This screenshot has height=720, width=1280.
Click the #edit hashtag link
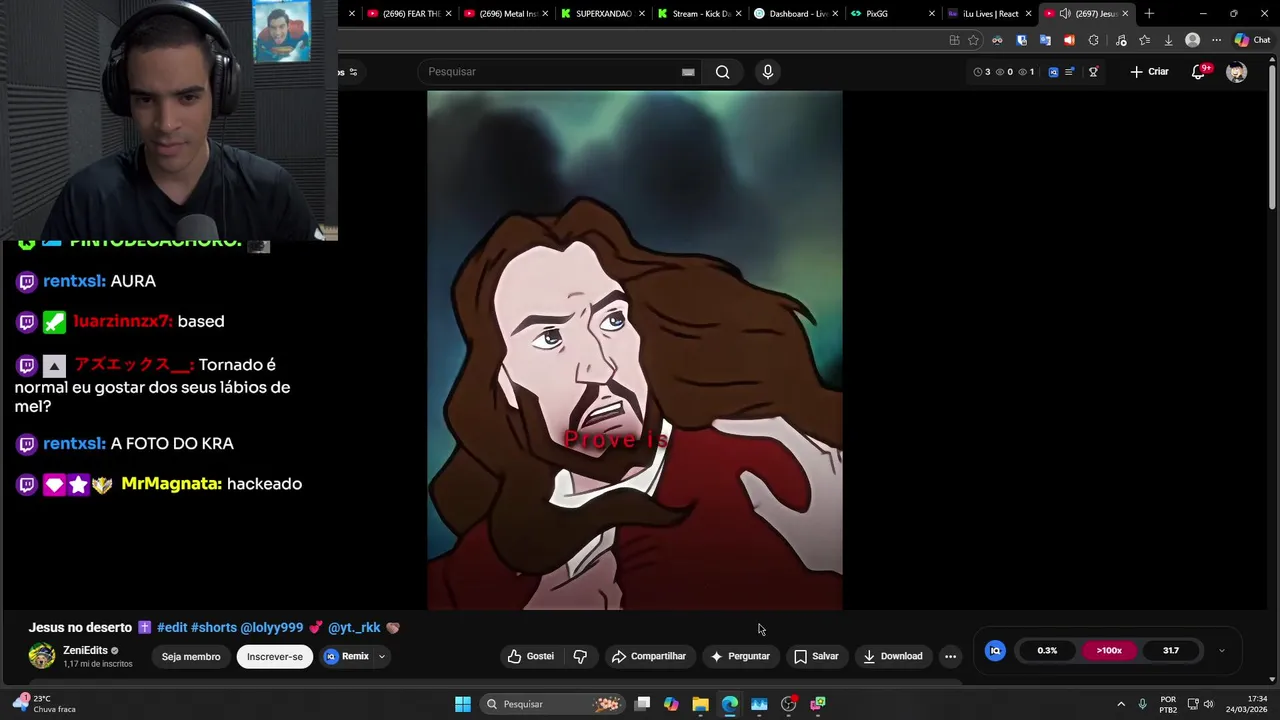pyautogui.click(x=172, y=627)
